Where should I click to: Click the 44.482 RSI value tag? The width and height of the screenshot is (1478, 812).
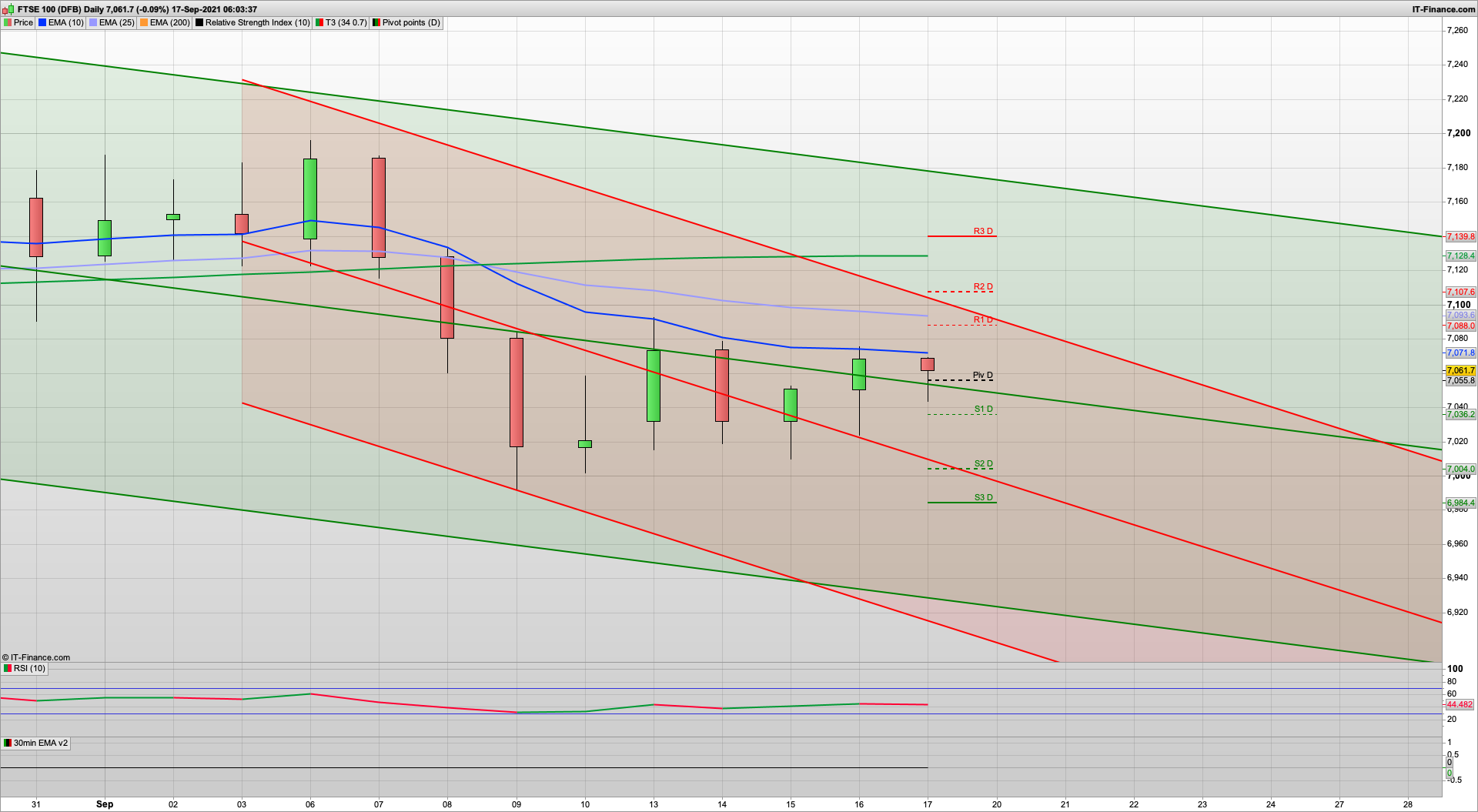1460,704
